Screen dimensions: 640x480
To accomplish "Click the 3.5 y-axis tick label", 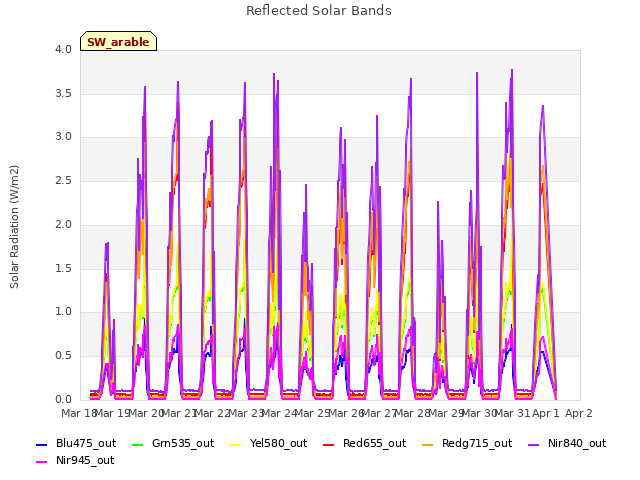I will [x=63, y=93].
